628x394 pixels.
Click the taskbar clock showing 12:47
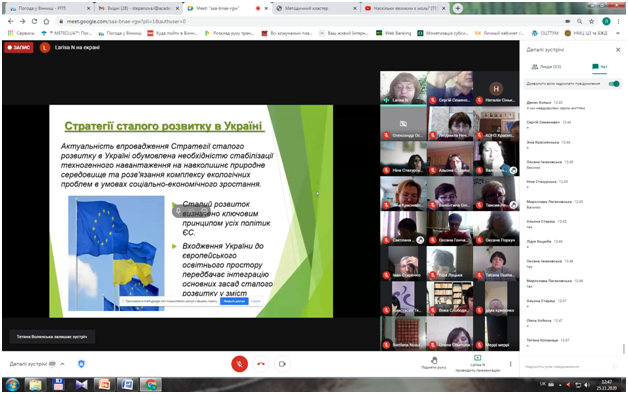pyautogui.click(x=606, y=385)
